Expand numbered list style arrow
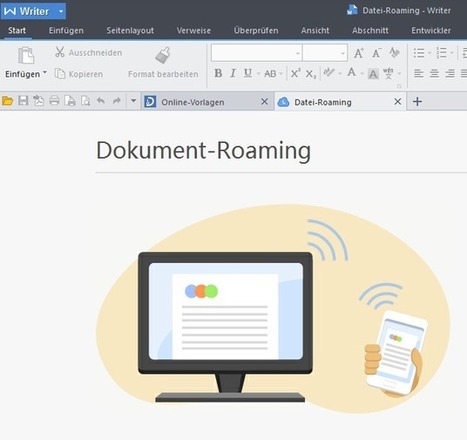Image resolution: width=467 pixels, height=440 pixels. pyautogui.click(x=452, y=53)
